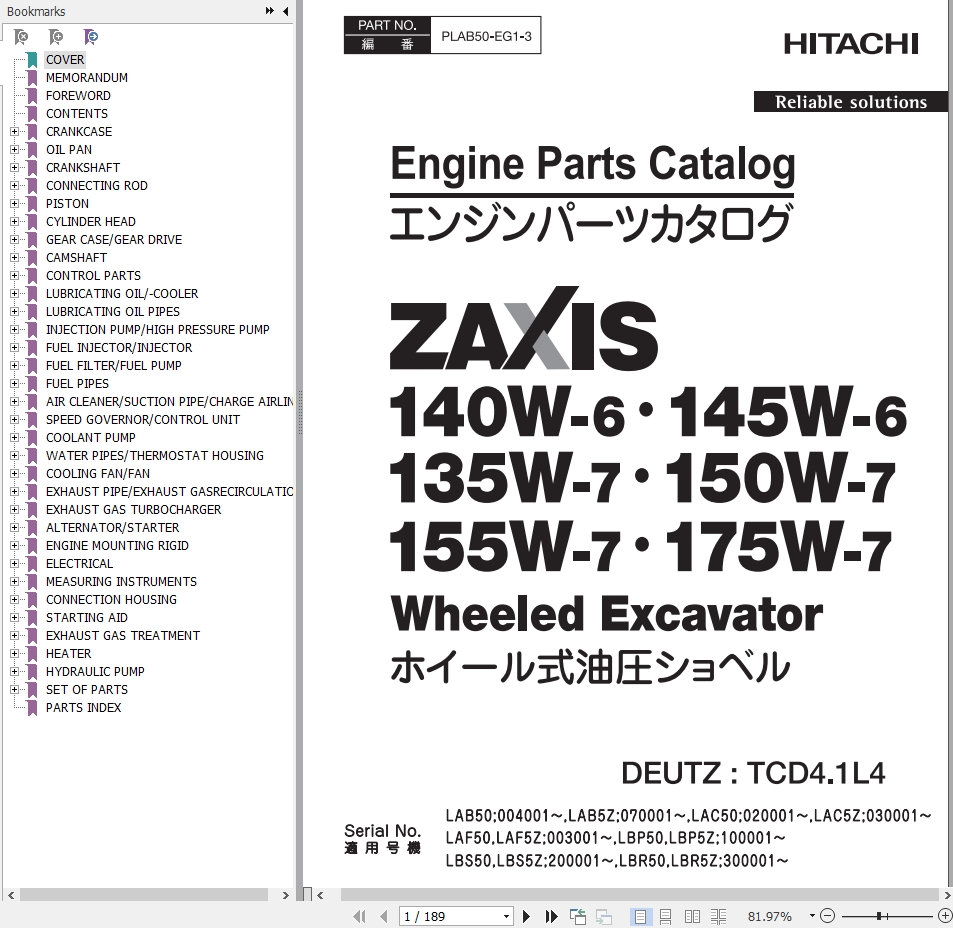
Task: Click the bookmarks scrollbar right arrow
Action: pos(285,895)
